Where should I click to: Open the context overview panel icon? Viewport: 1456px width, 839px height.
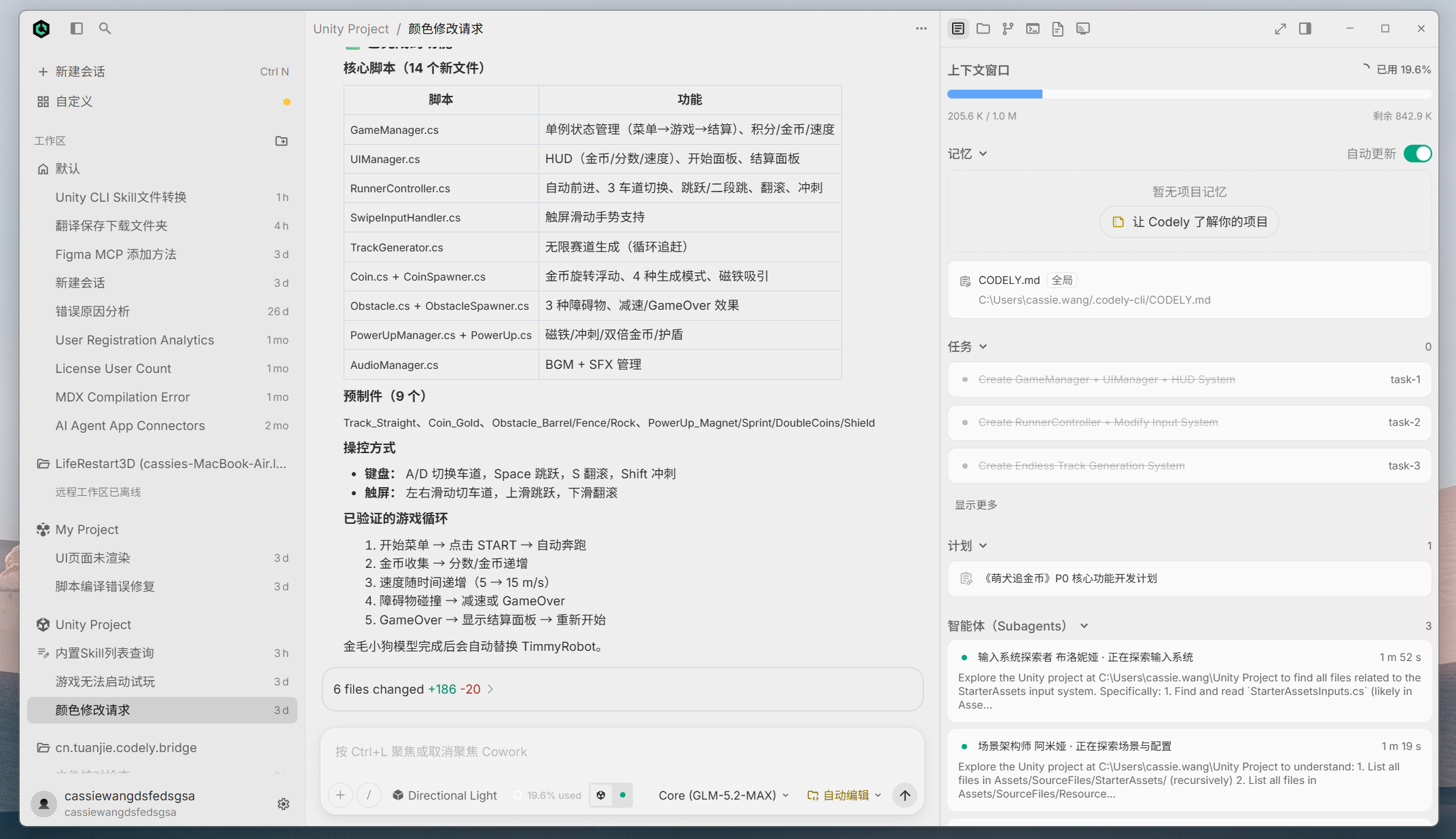pyautogui.click(x=958, y=29)
